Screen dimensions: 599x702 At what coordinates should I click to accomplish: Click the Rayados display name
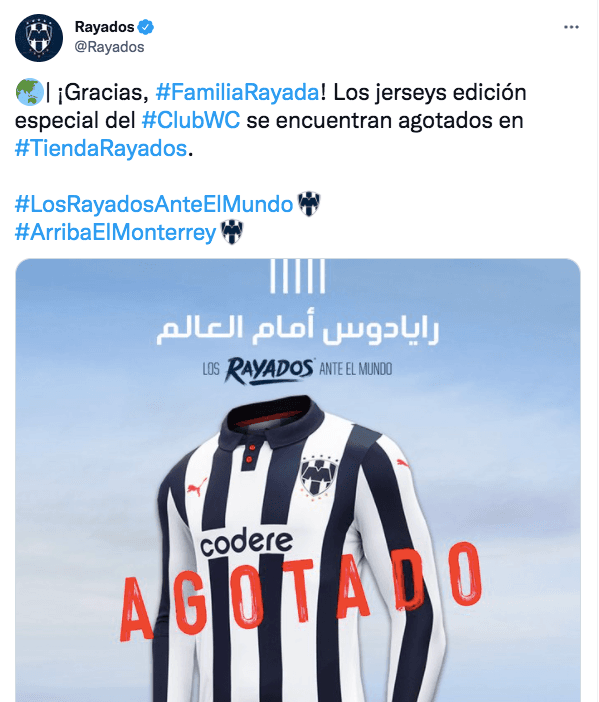(x=104, y=27)
